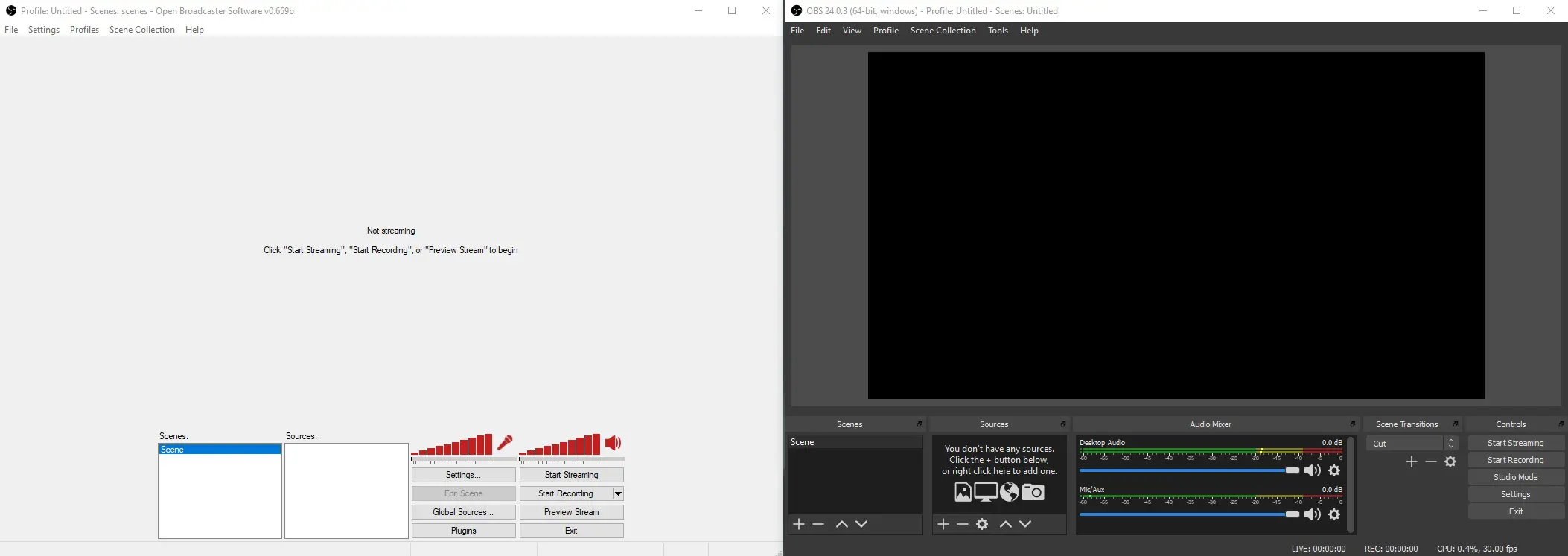Screen dimensions: 1568x556
Task: Move scene down in Scenes panel
Action: (x=861, y=525)
